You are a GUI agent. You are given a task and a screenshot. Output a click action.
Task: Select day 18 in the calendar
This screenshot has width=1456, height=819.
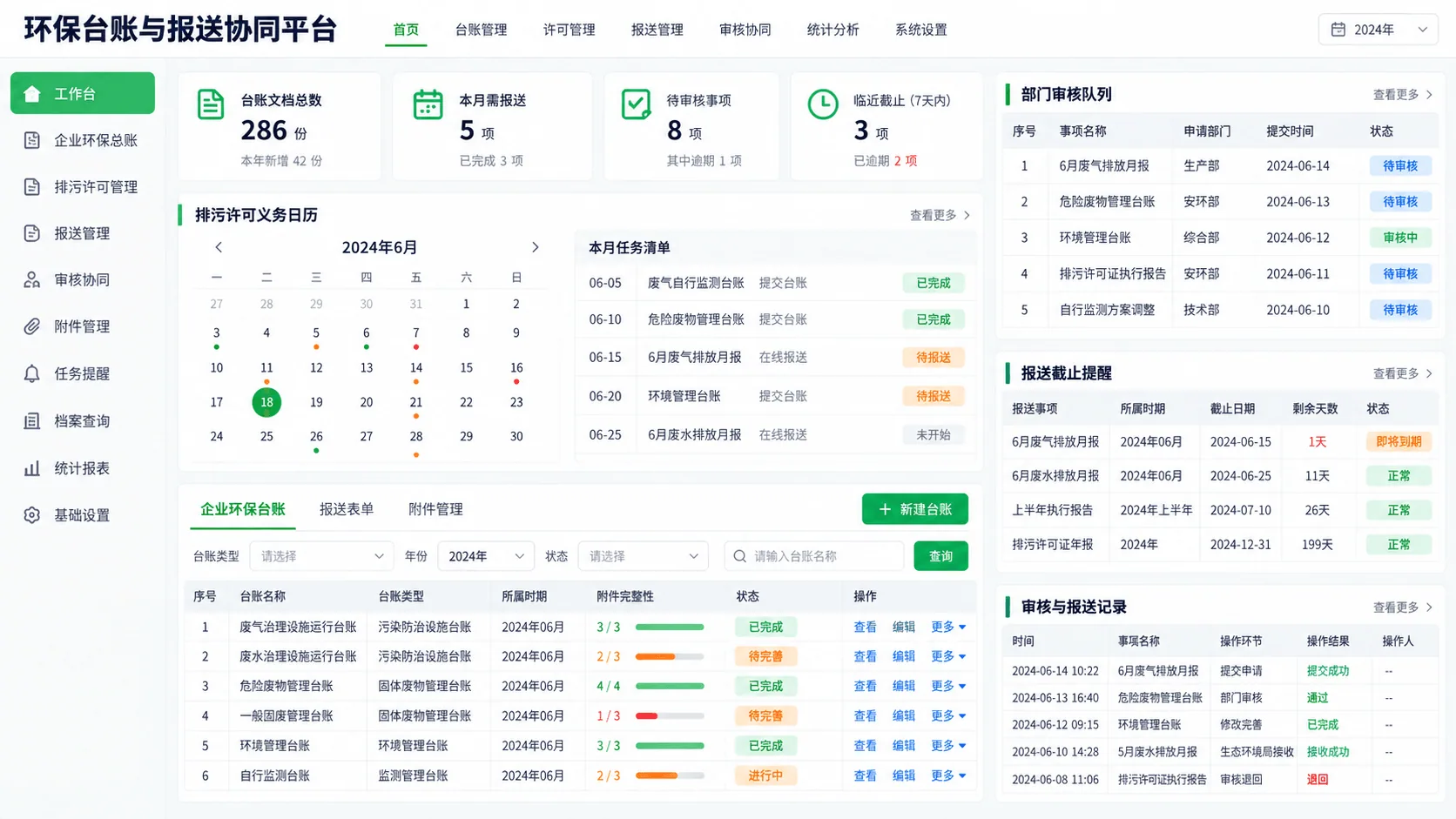point(266,402)
